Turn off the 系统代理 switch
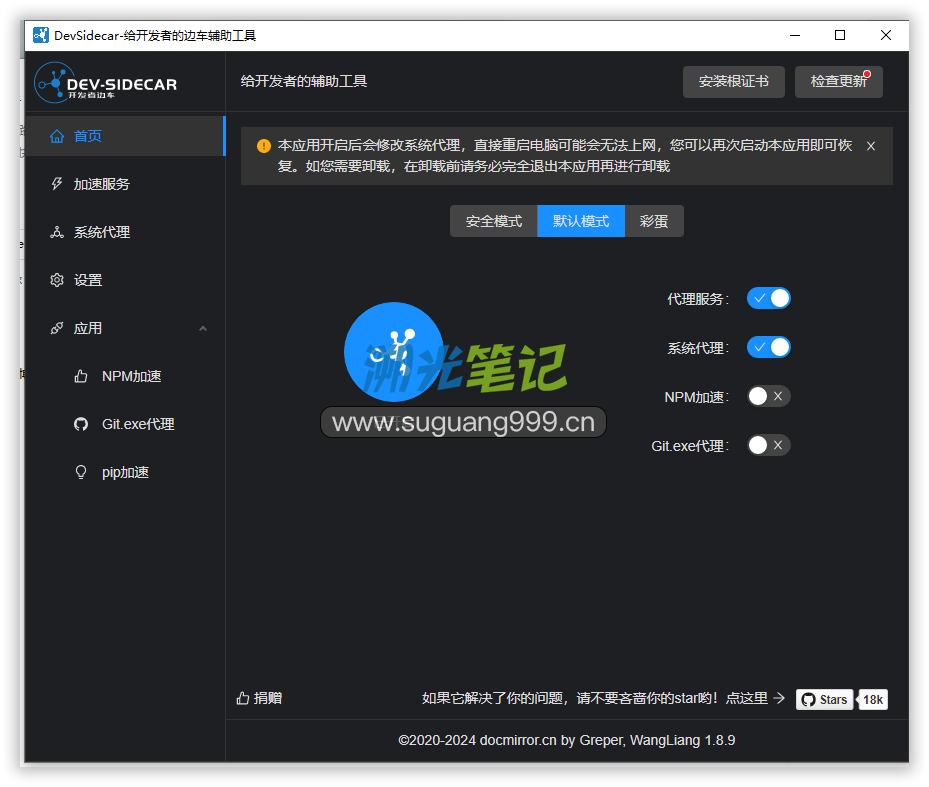 click(x=768, y=347)
